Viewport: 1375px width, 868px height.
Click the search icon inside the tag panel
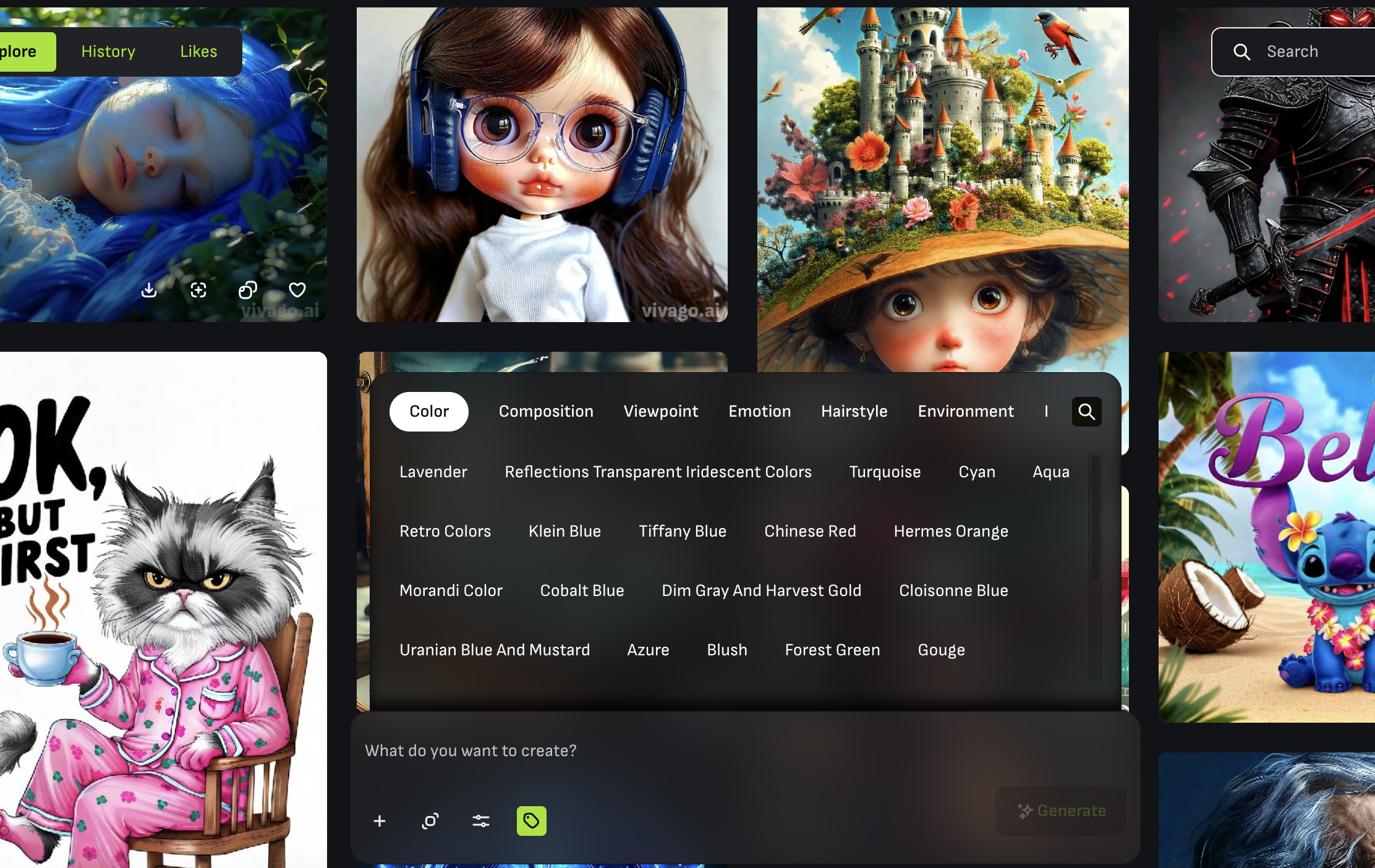tap(1086, 411)
